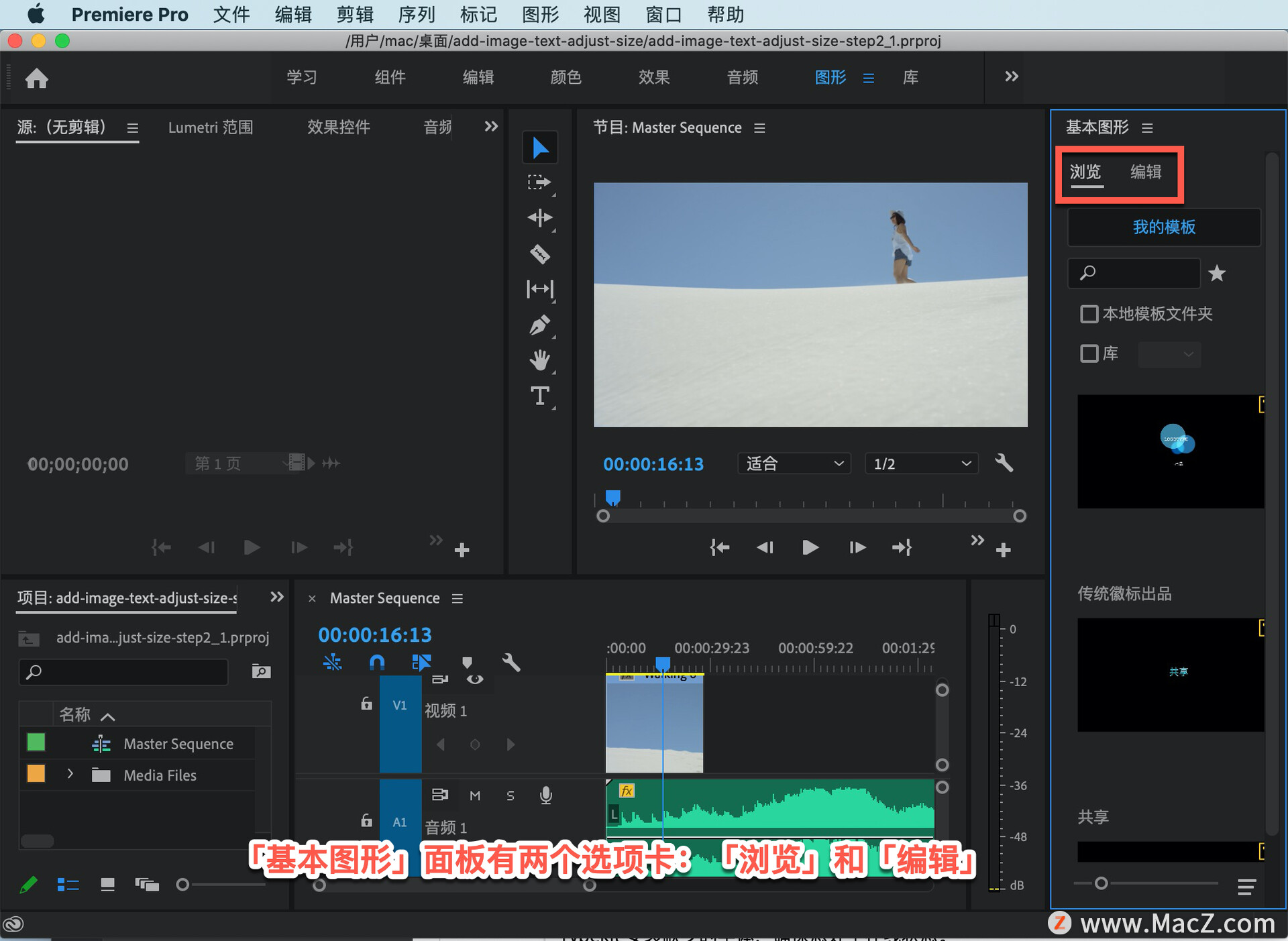Image resolution: width=1288 pixels, height=941 pixels.
Task: Toggle lock on audio track A1
Action: pos(366,820)
